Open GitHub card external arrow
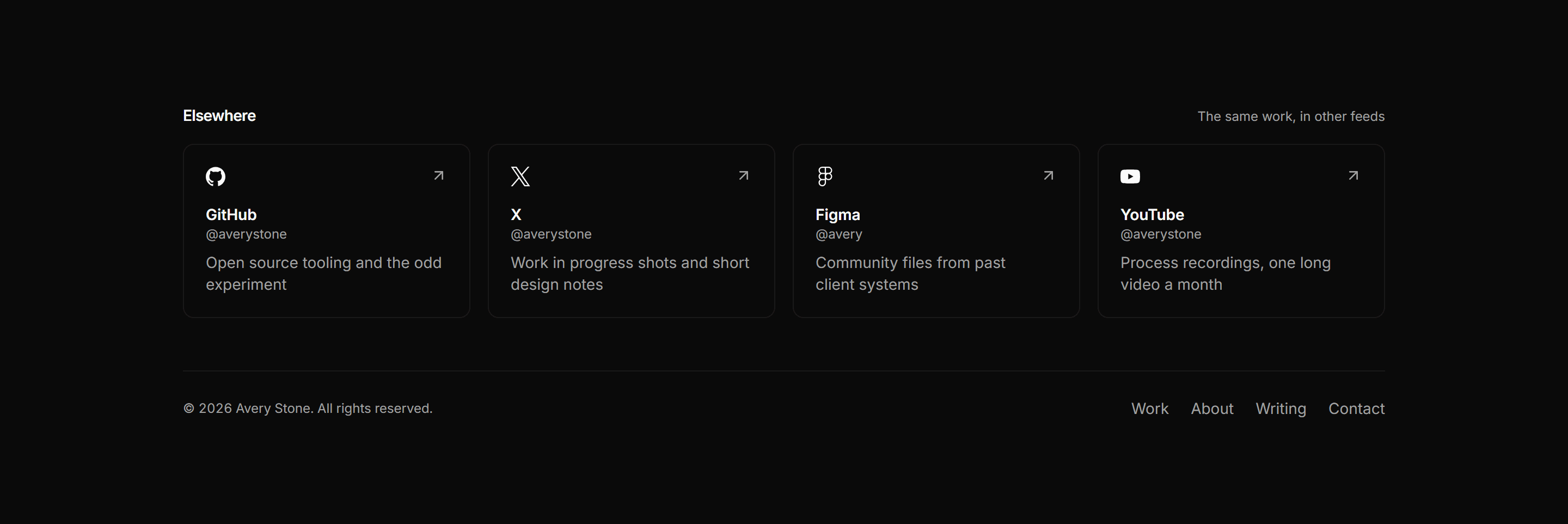The width and height of the screenshot is (1568, 524). coord(439,175)
